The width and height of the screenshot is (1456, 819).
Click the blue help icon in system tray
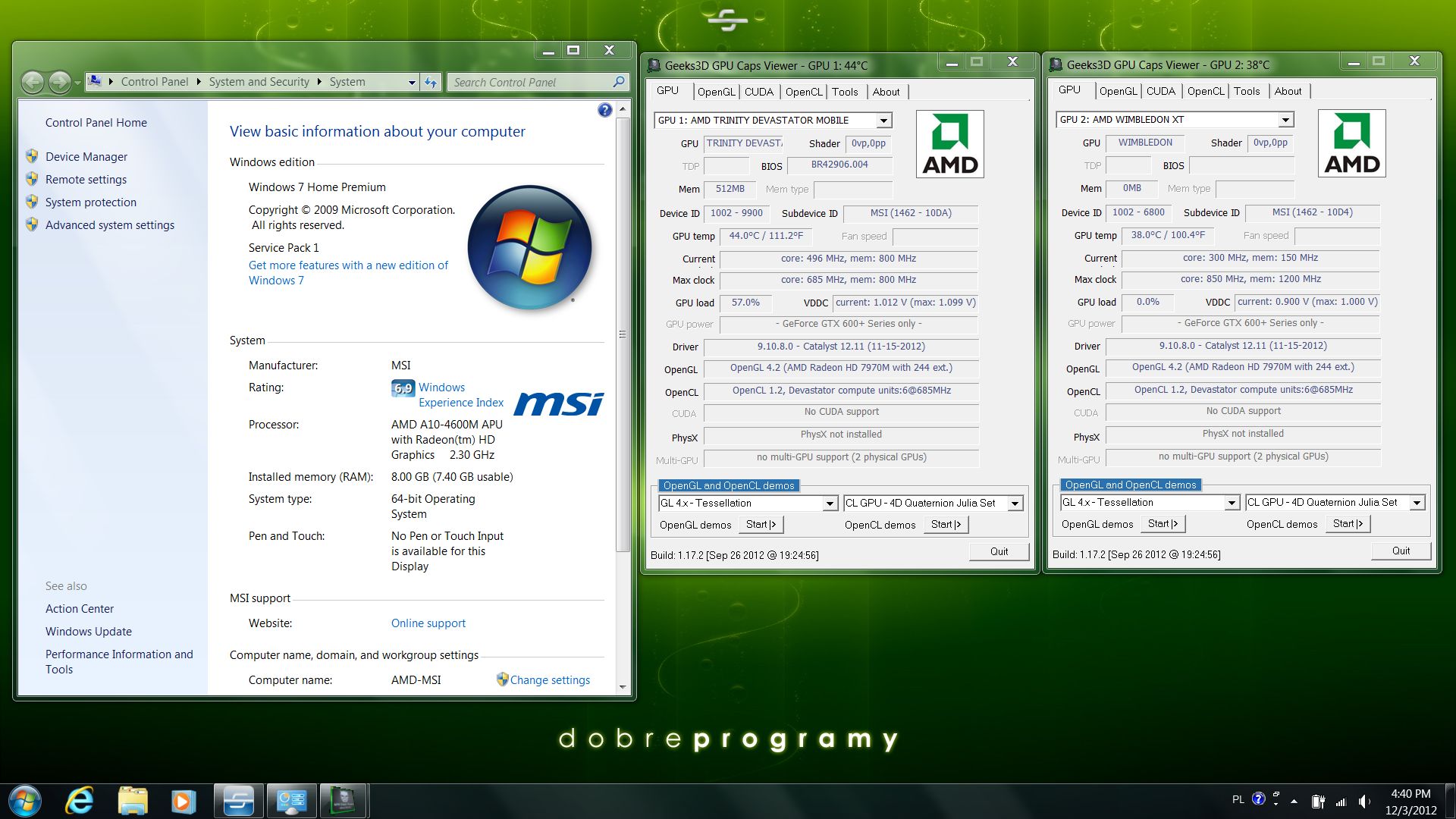1259,799
